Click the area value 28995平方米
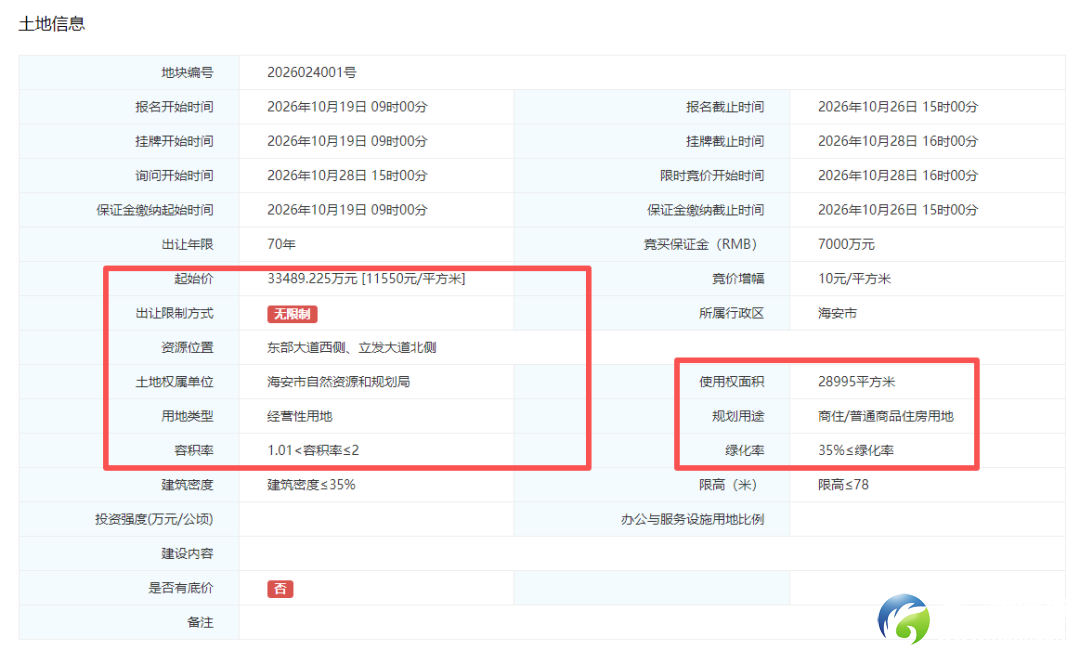The height and width of the screenshot is (650, 1080). 857,382
